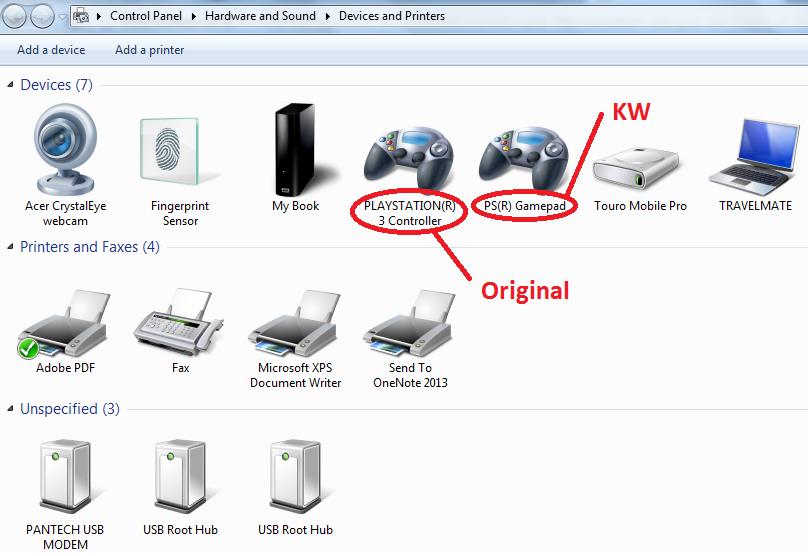Screen dimensions: 808x556
Task: Click the Unspecified (3) heading text
Action: (70, 409)
